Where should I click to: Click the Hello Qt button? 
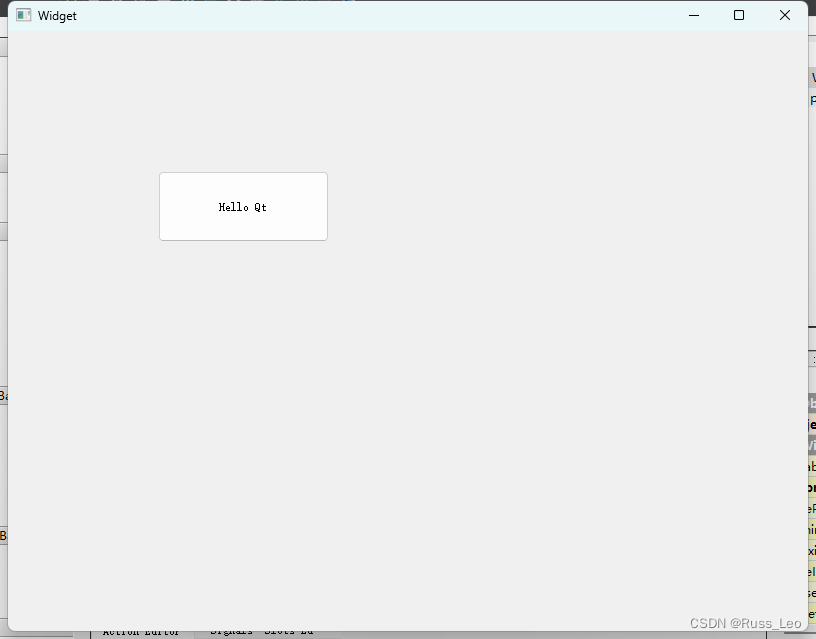[x=243, y=207]
